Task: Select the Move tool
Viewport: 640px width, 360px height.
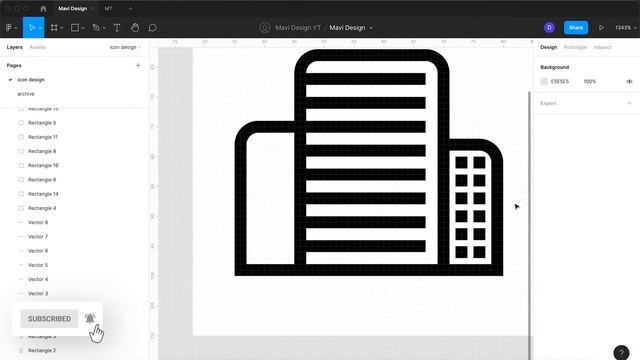Action: 32,28
